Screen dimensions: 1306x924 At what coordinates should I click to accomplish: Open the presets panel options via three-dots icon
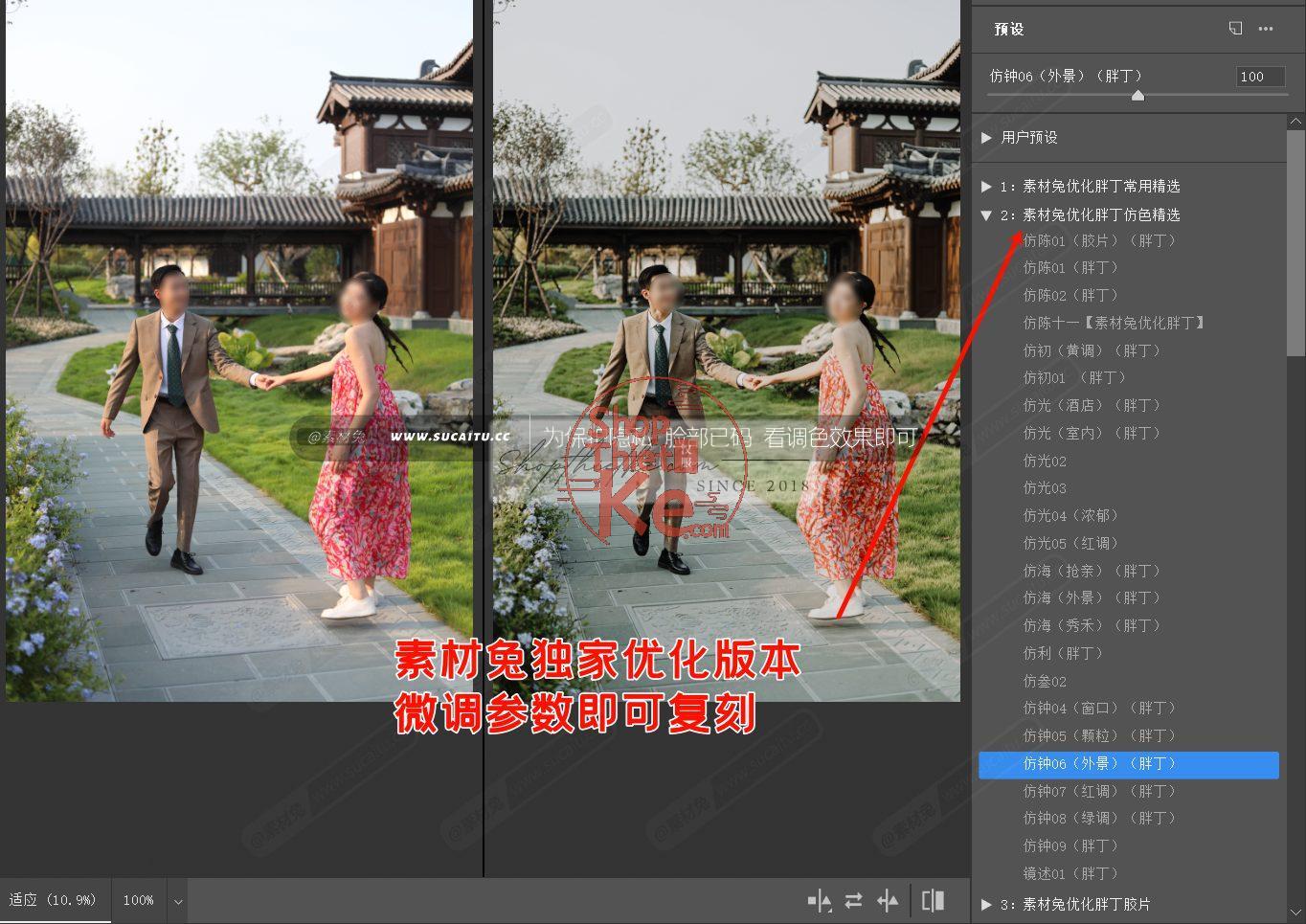[1266, 30]
